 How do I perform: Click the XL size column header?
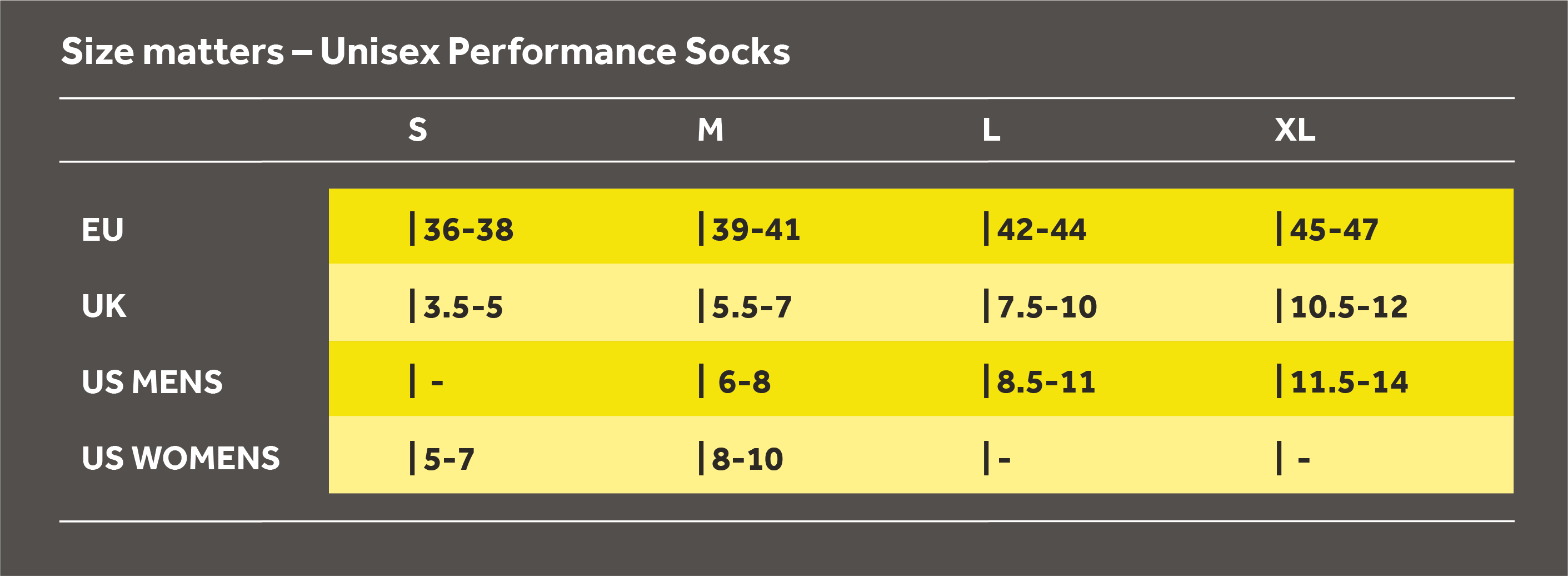point(1295,130)
